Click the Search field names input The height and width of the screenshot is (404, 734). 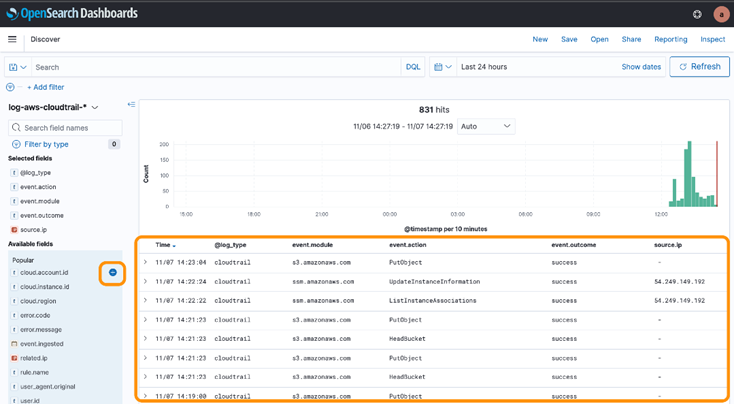65,127
